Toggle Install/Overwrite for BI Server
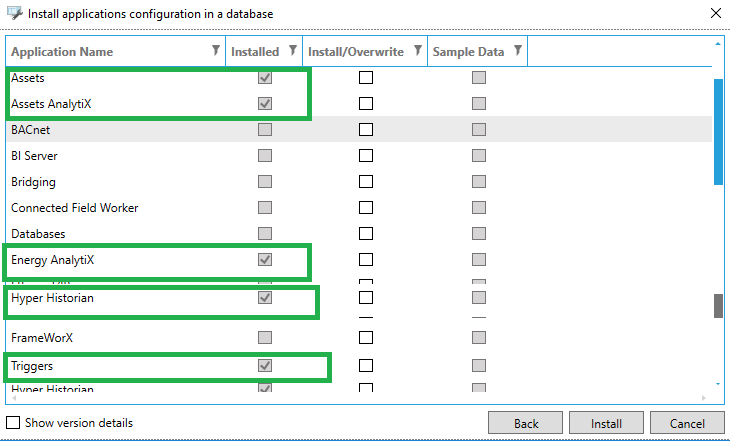Viewport: 730px width, 446px height. click(366, 156)
